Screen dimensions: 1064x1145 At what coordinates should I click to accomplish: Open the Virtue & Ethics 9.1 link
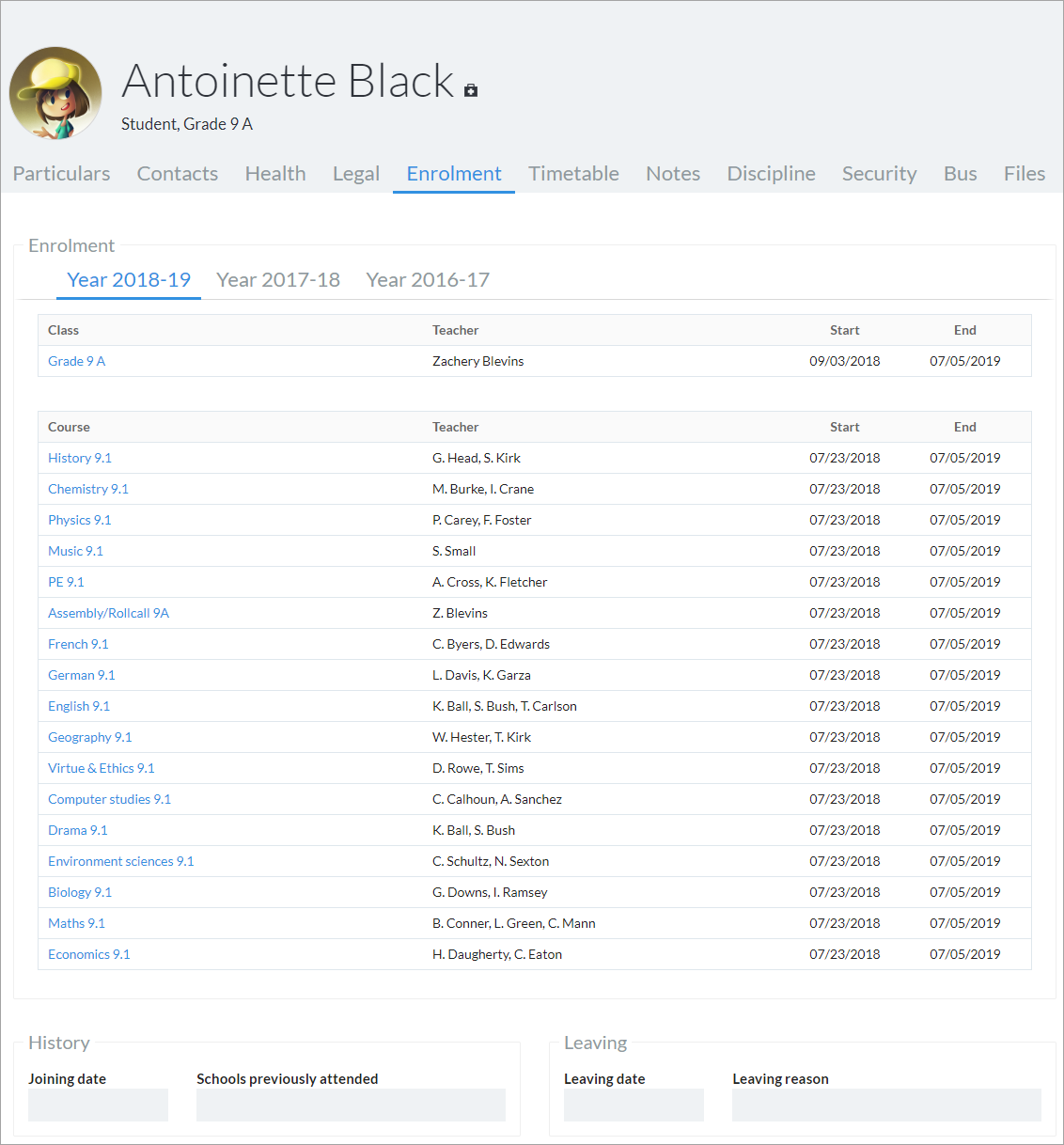pyautogui.click(x=102, y=768)
